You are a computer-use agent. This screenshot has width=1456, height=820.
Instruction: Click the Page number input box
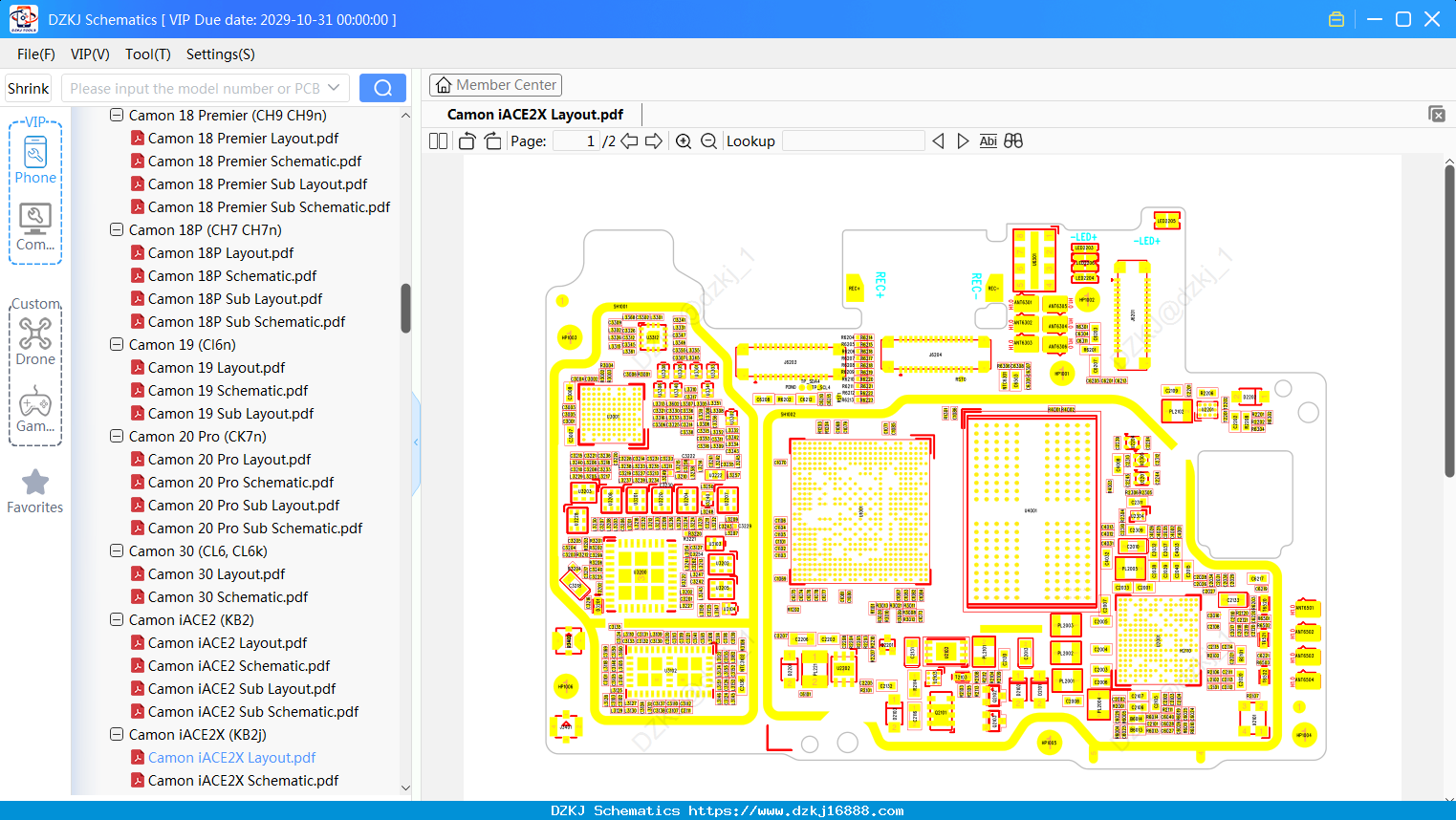coord(576,141)
